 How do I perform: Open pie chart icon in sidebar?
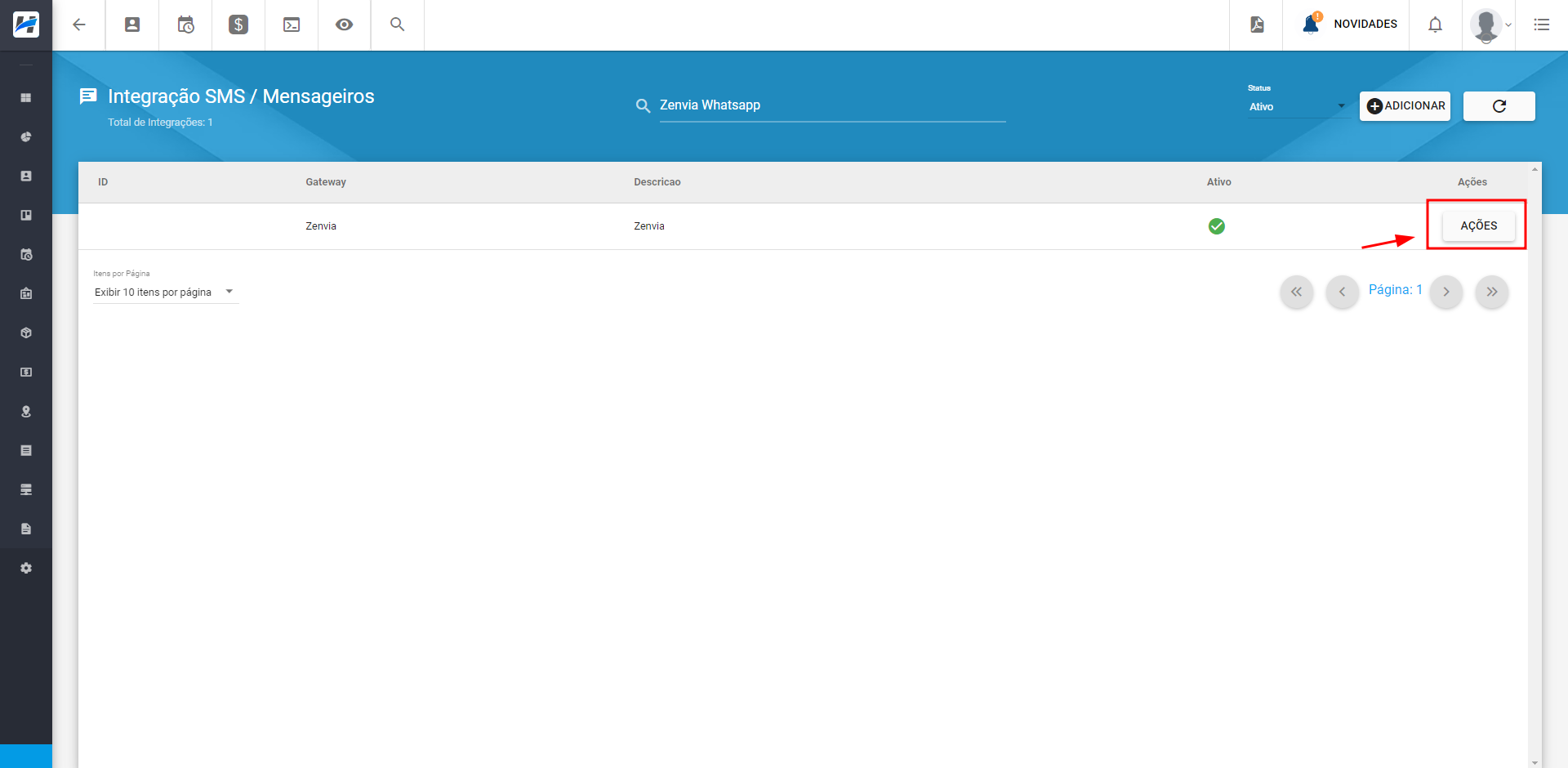click(x=26, y=136)
